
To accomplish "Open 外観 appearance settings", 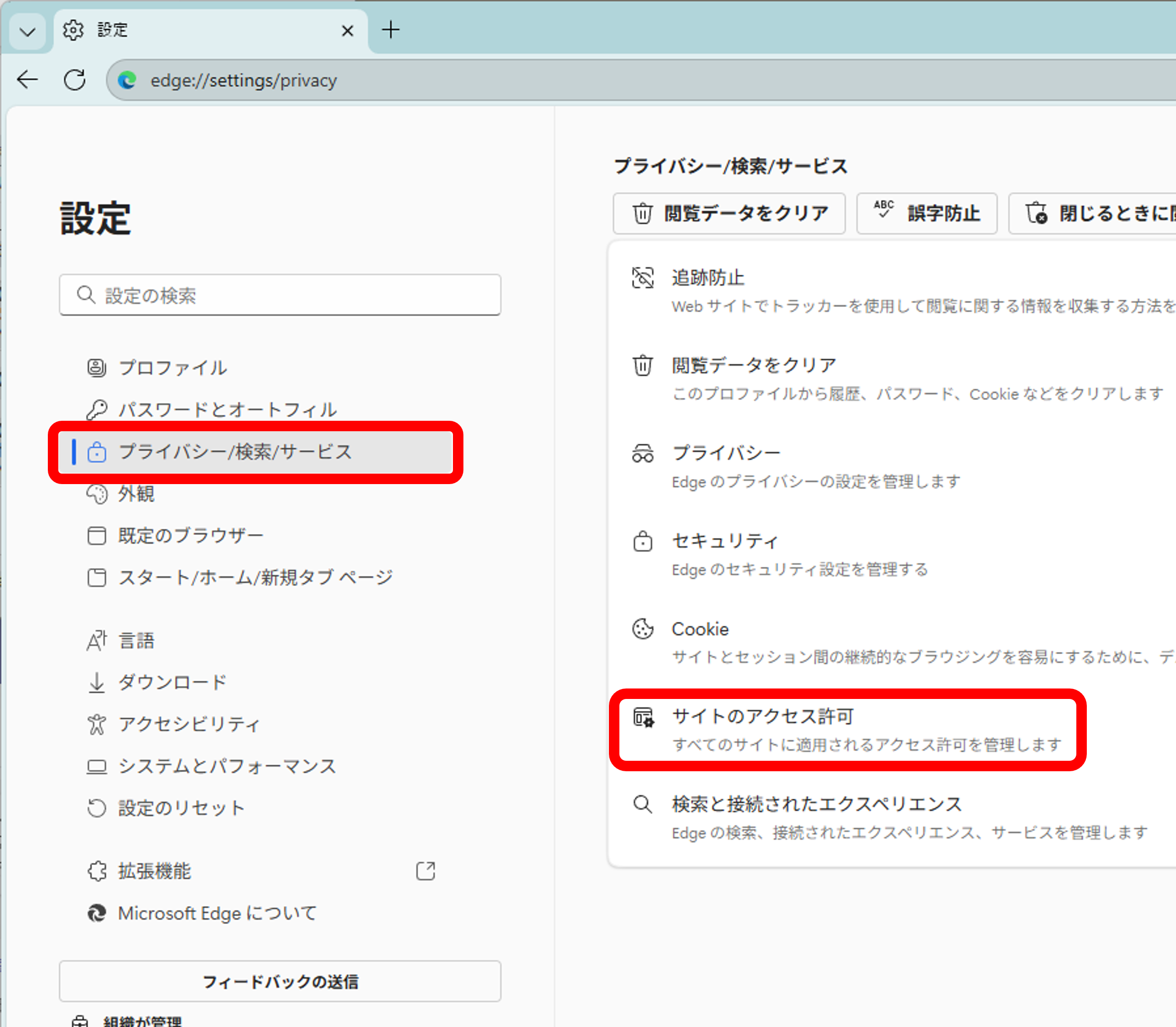I will [x=137, y=494].
